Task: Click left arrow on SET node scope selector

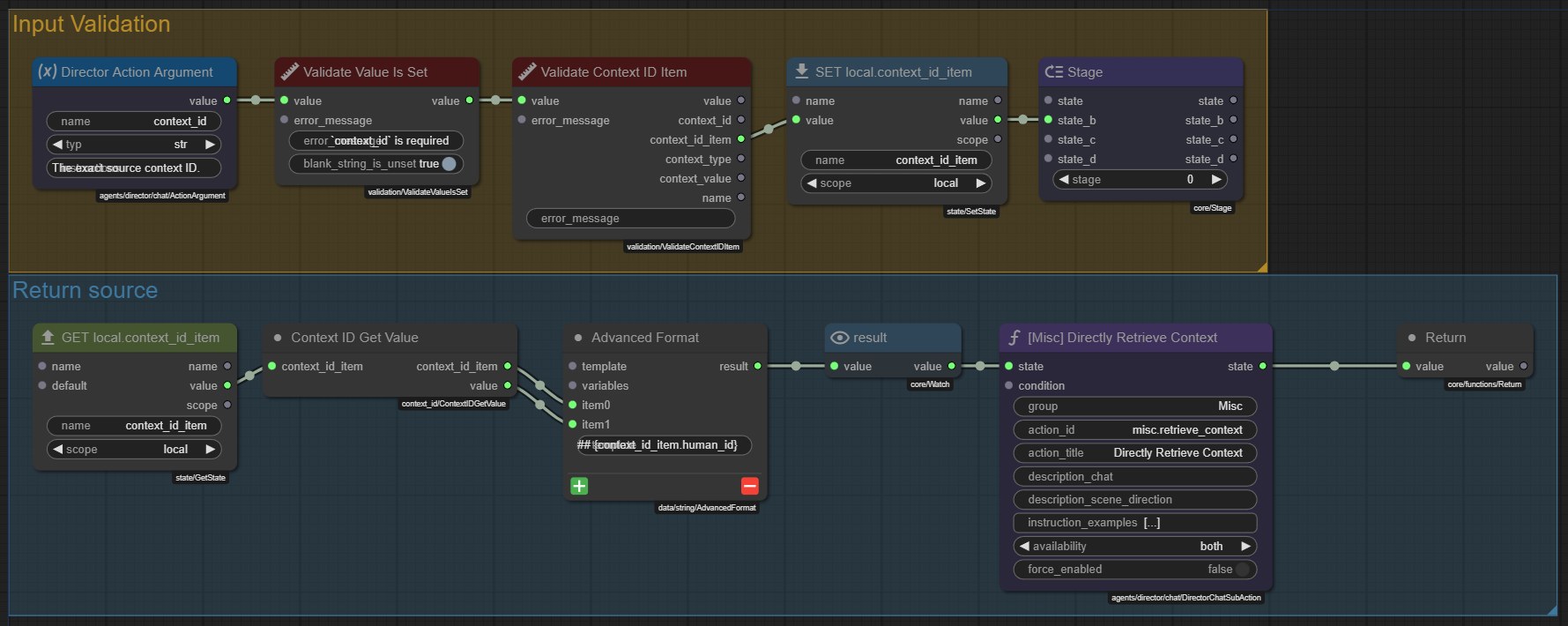Action: point(812,183)
